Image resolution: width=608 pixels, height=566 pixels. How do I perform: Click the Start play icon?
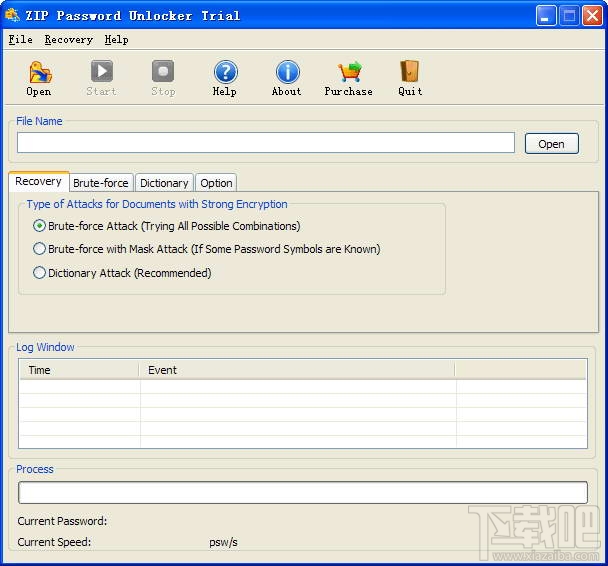click(x=102, y=71)
